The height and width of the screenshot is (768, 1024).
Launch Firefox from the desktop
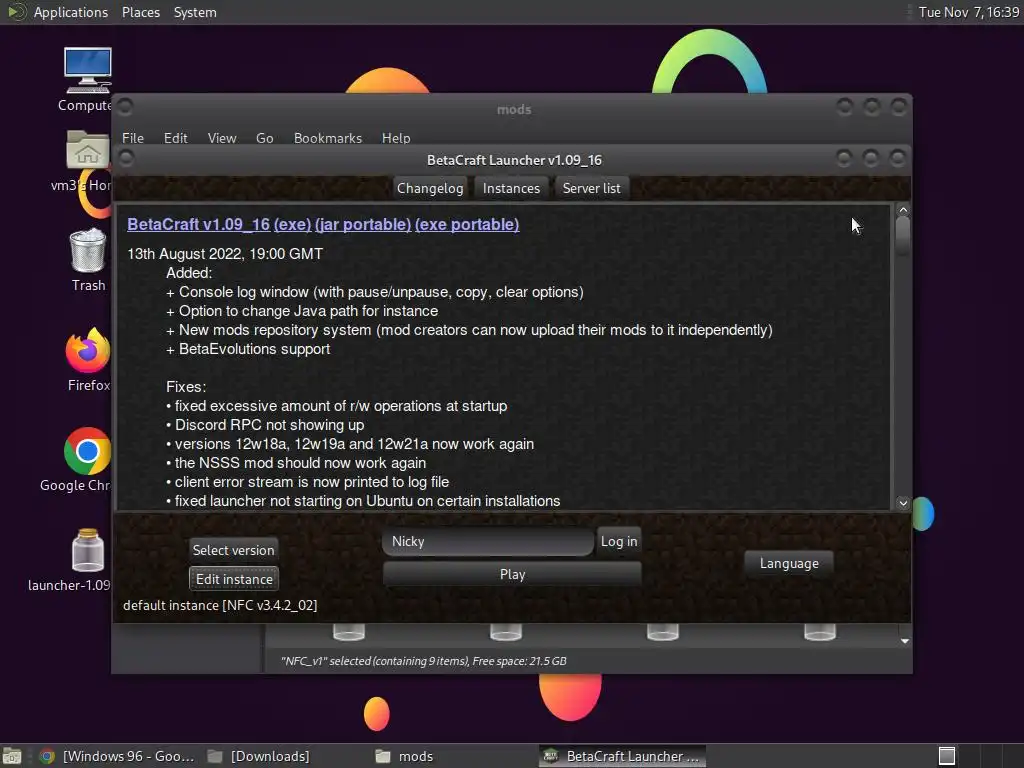(x=88, y=350)
